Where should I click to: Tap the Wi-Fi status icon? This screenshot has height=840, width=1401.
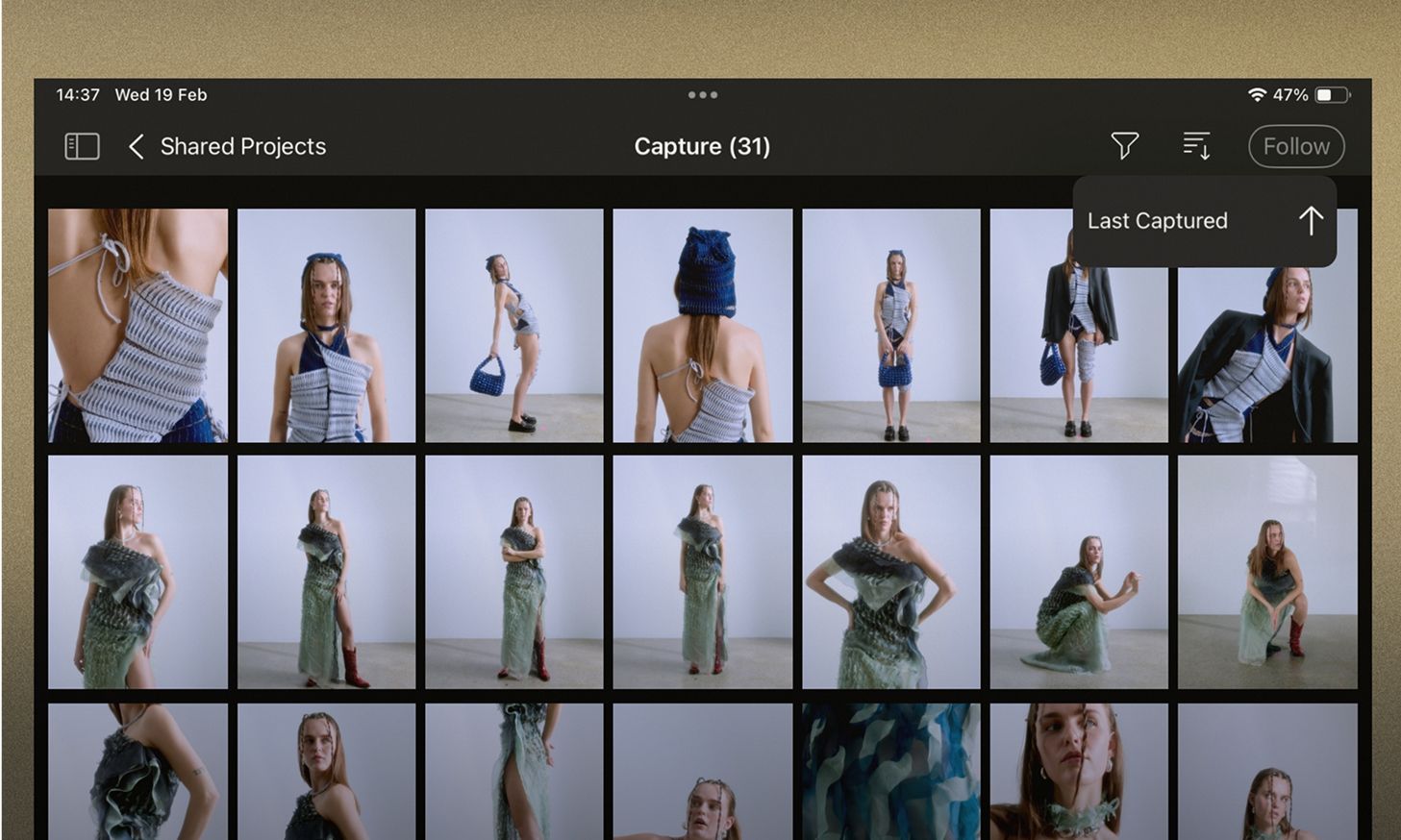coord(1256,95)
